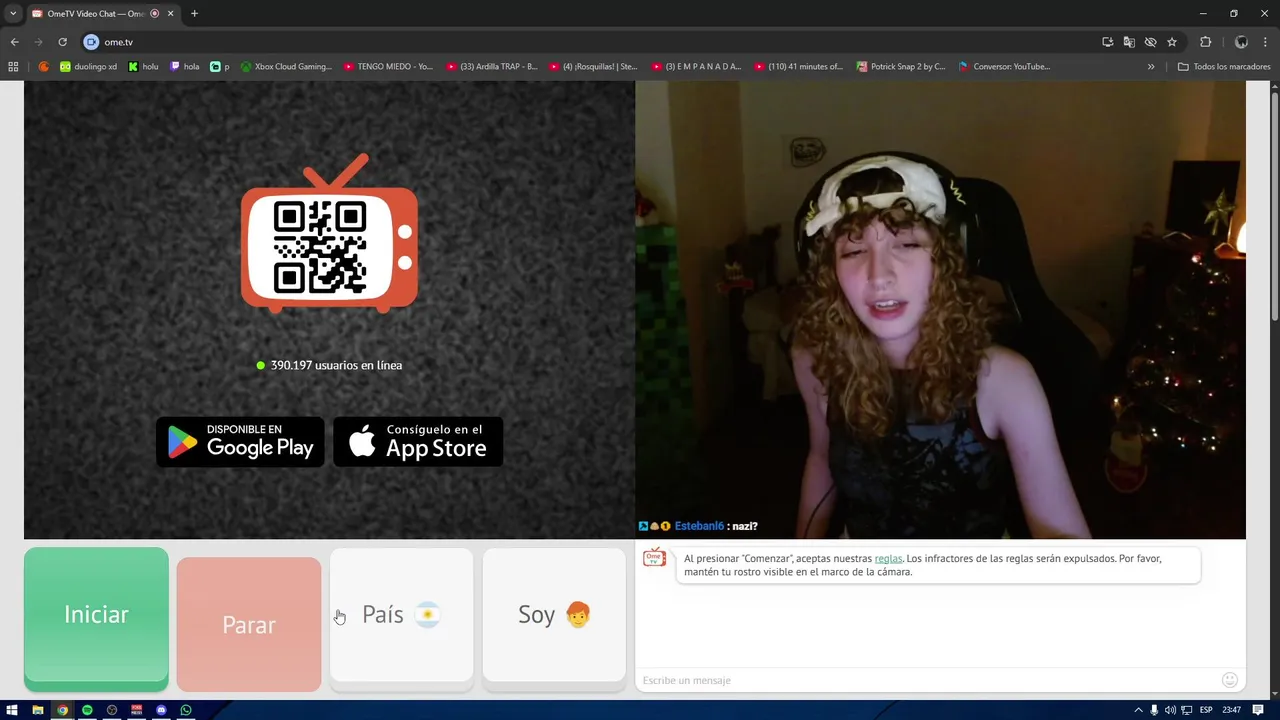Open the extensions puzzle menu
This screenshot has height=720, width=1280.
[x=1205, y=42]
